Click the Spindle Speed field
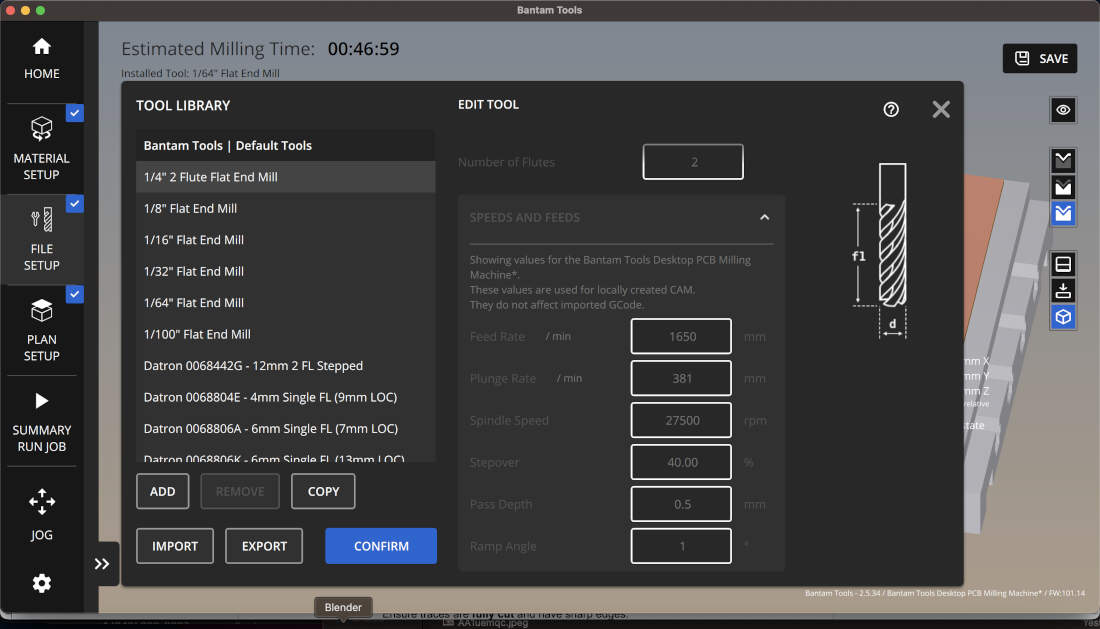 (x=681, y=421)
